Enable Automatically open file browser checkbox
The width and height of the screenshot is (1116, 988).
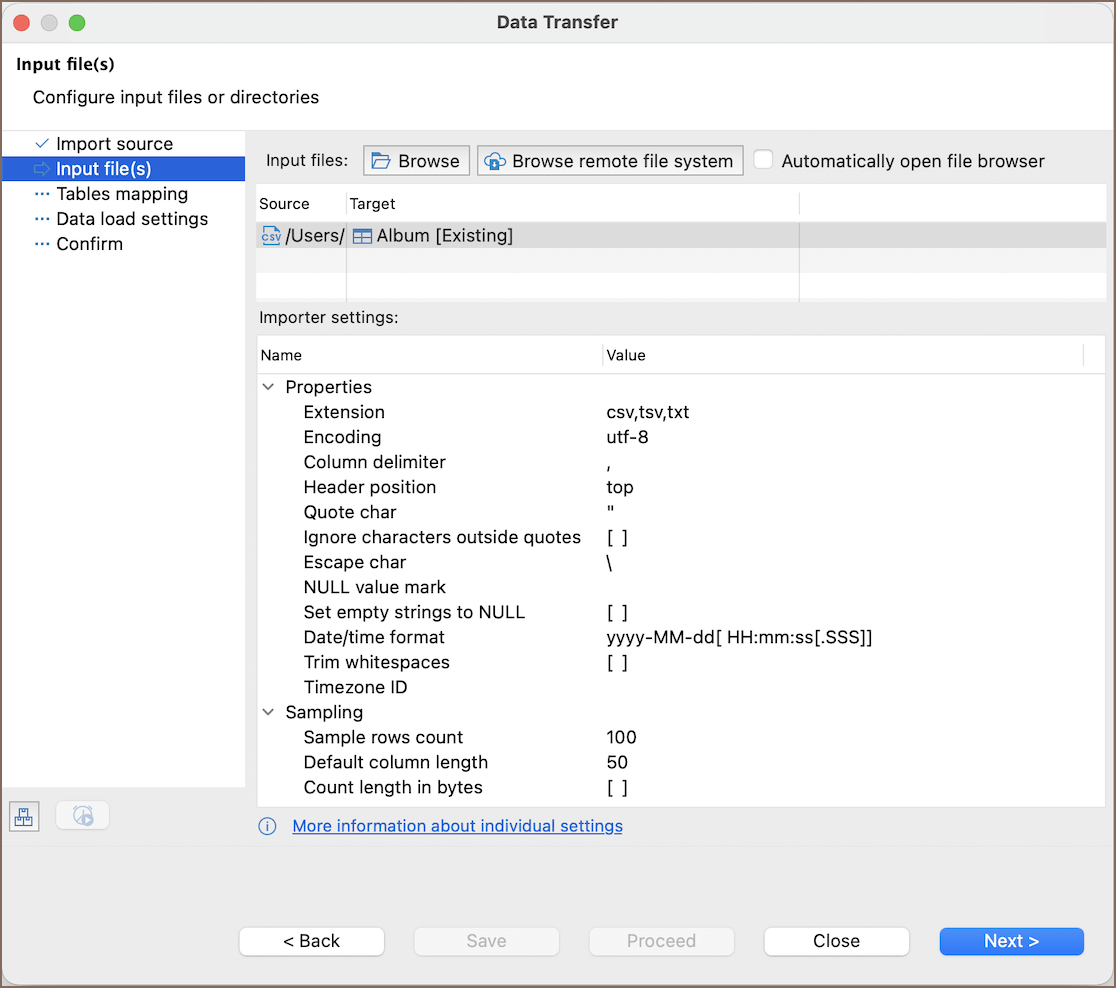764,160
